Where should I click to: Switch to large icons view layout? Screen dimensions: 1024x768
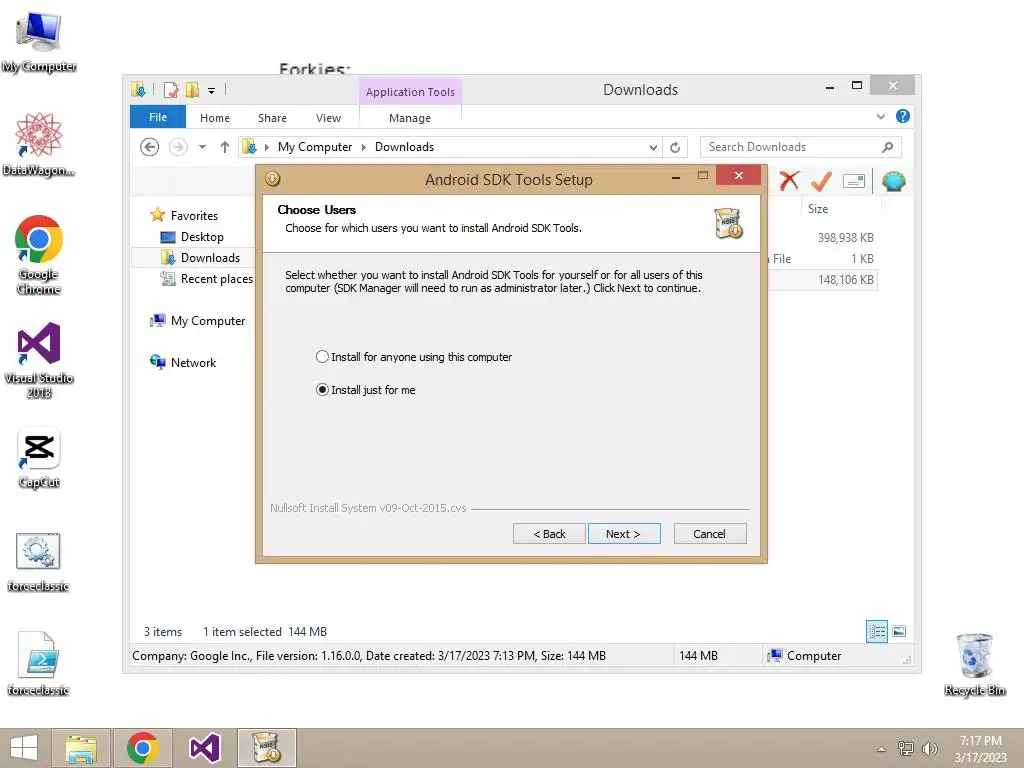click(899, 631)
